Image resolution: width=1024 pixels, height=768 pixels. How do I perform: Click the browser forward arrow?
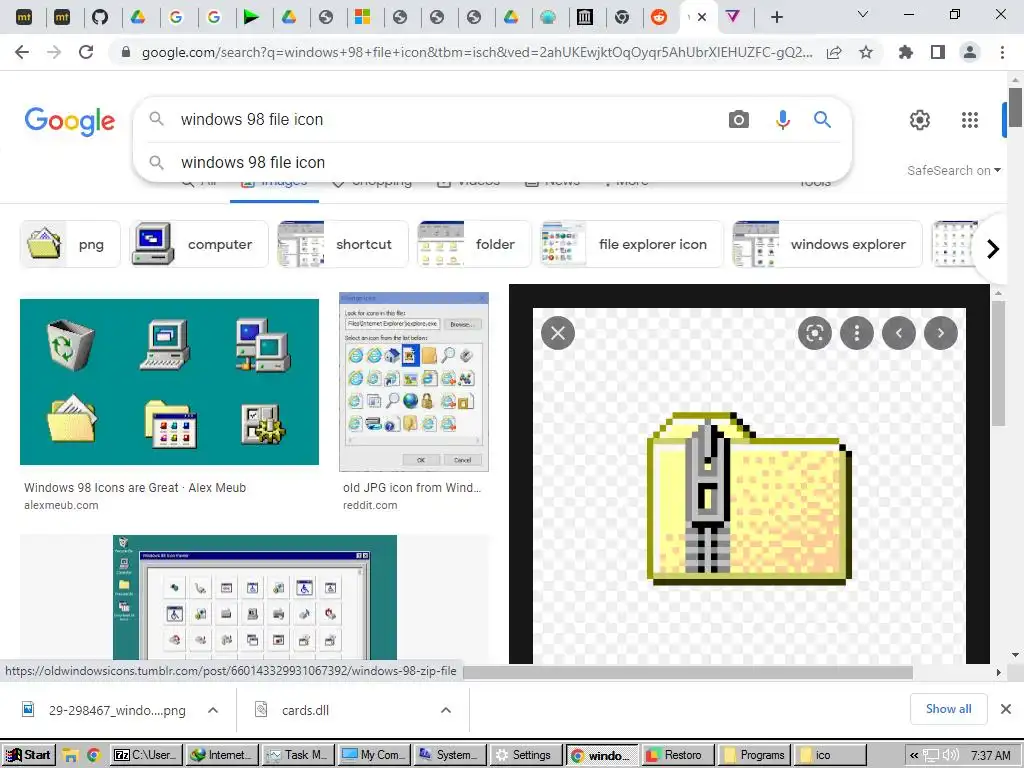pyautogui.click(x=54, y=52)
